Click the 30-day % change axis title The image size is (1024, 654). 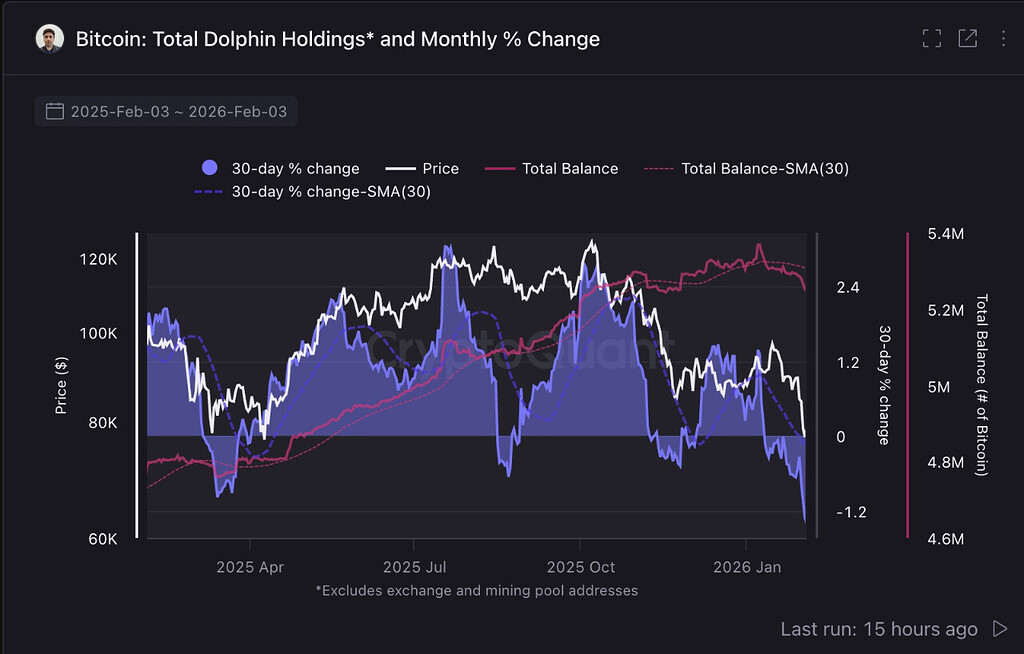coord(884,385)
